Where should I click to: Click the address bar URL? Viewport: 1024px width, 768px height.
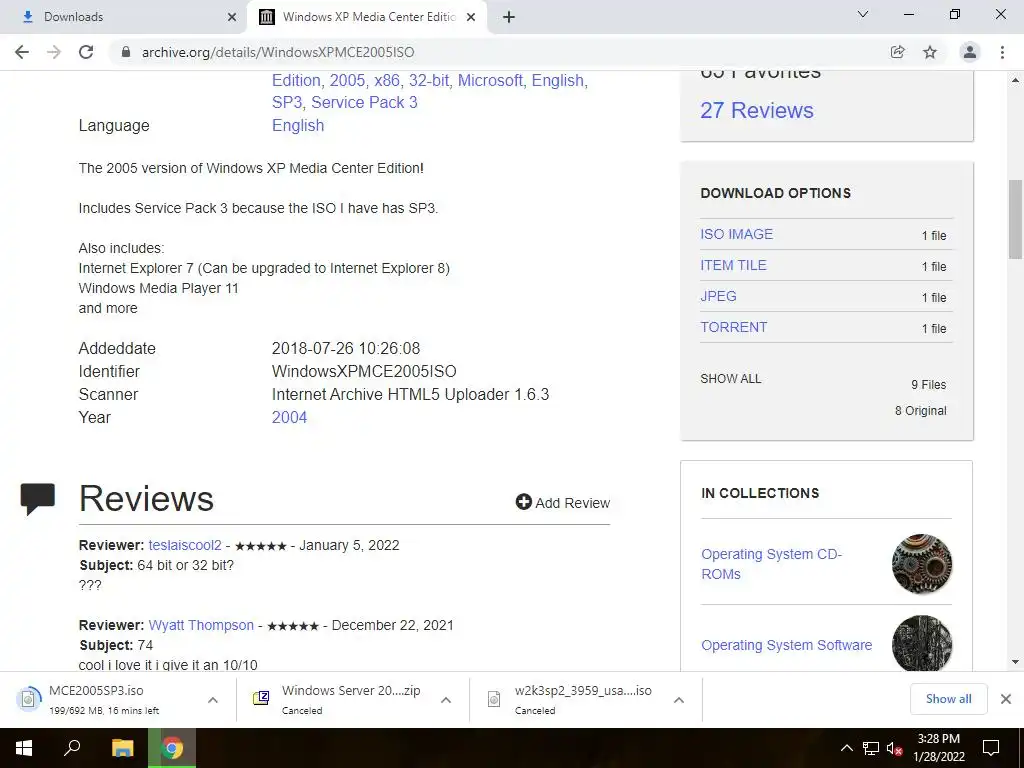pyautogui.click(x=278, y=52)
